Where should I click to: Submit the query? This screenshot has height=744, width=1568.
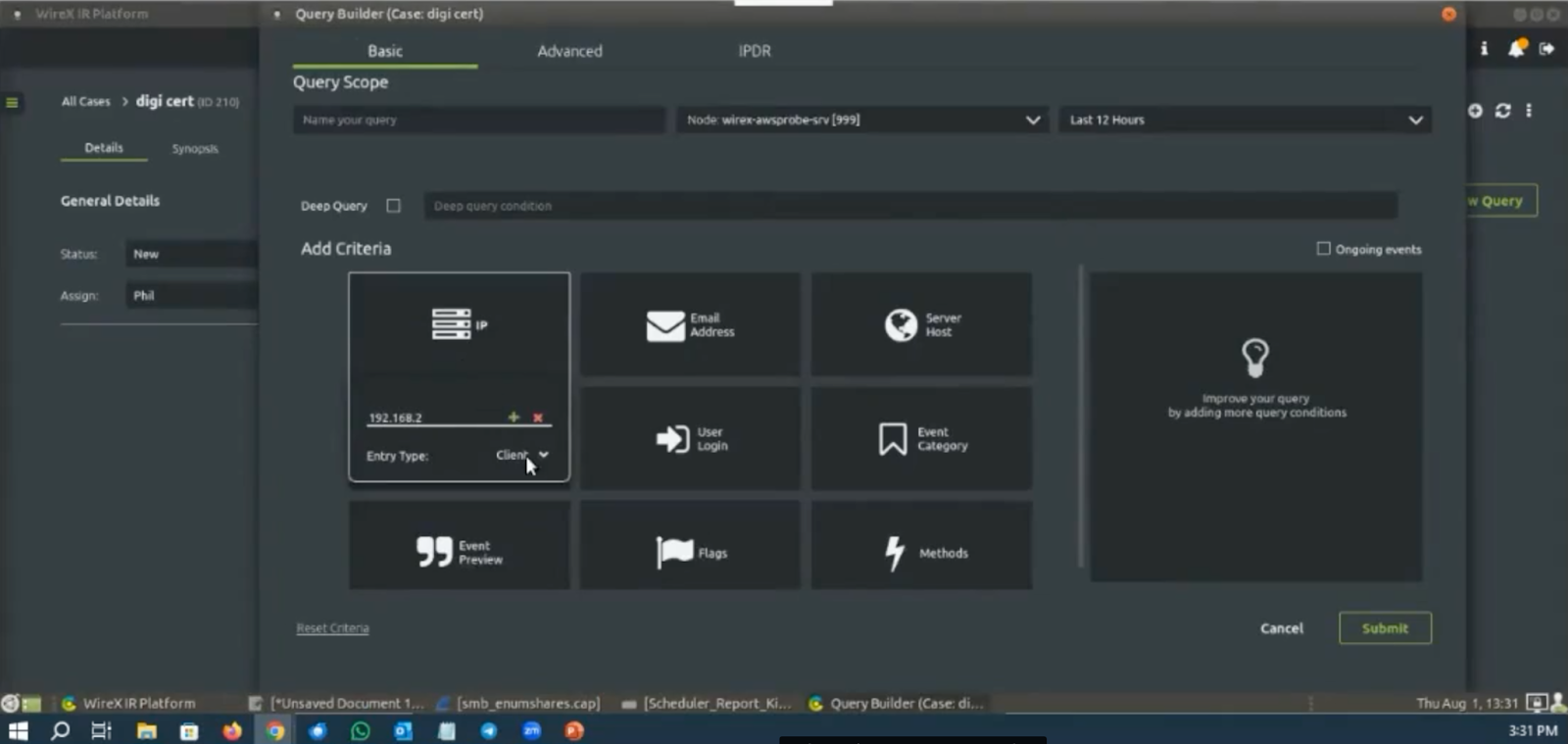point(1385,628)
